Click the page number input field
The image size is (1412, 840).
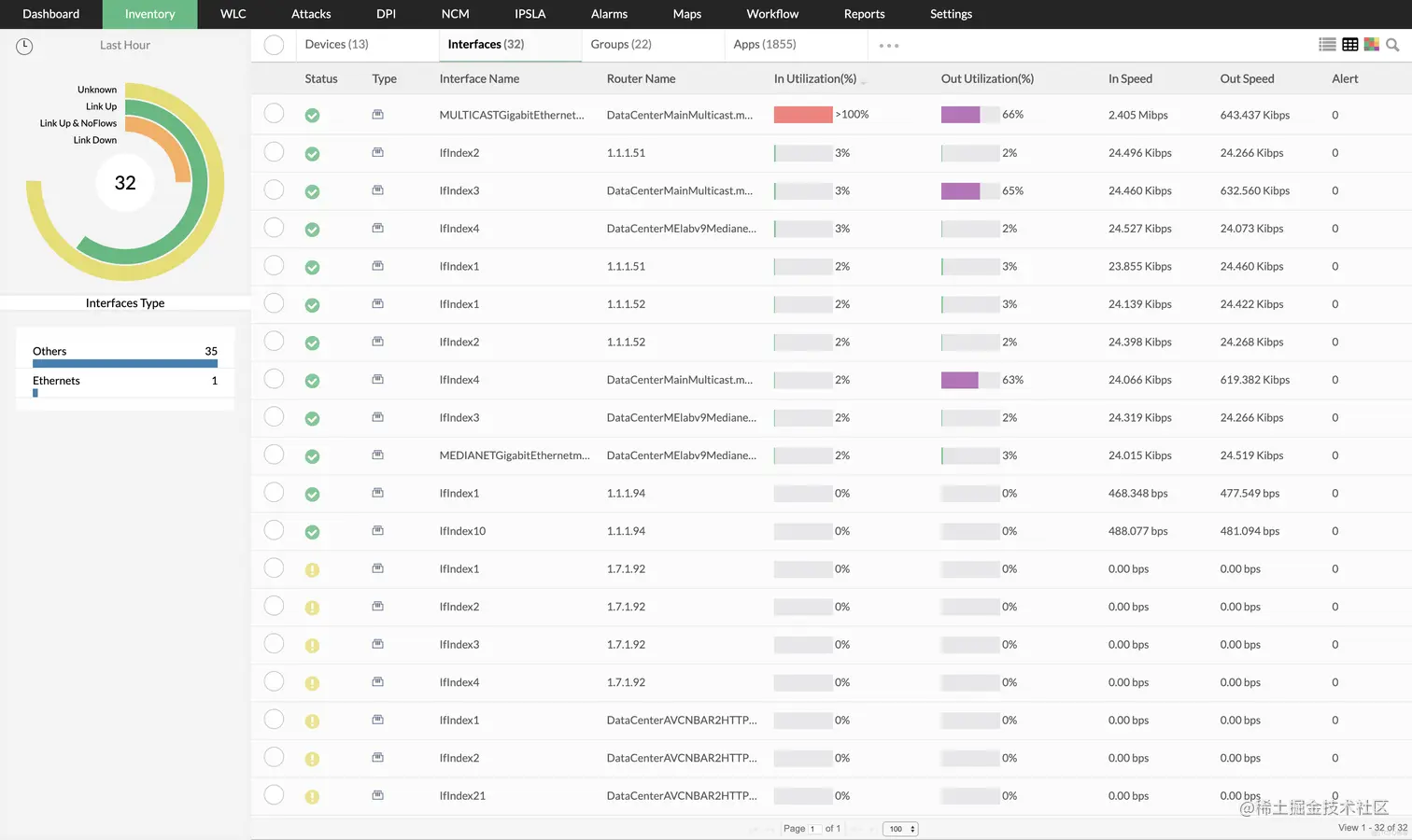pyautogui.click(x=814, y=829)
